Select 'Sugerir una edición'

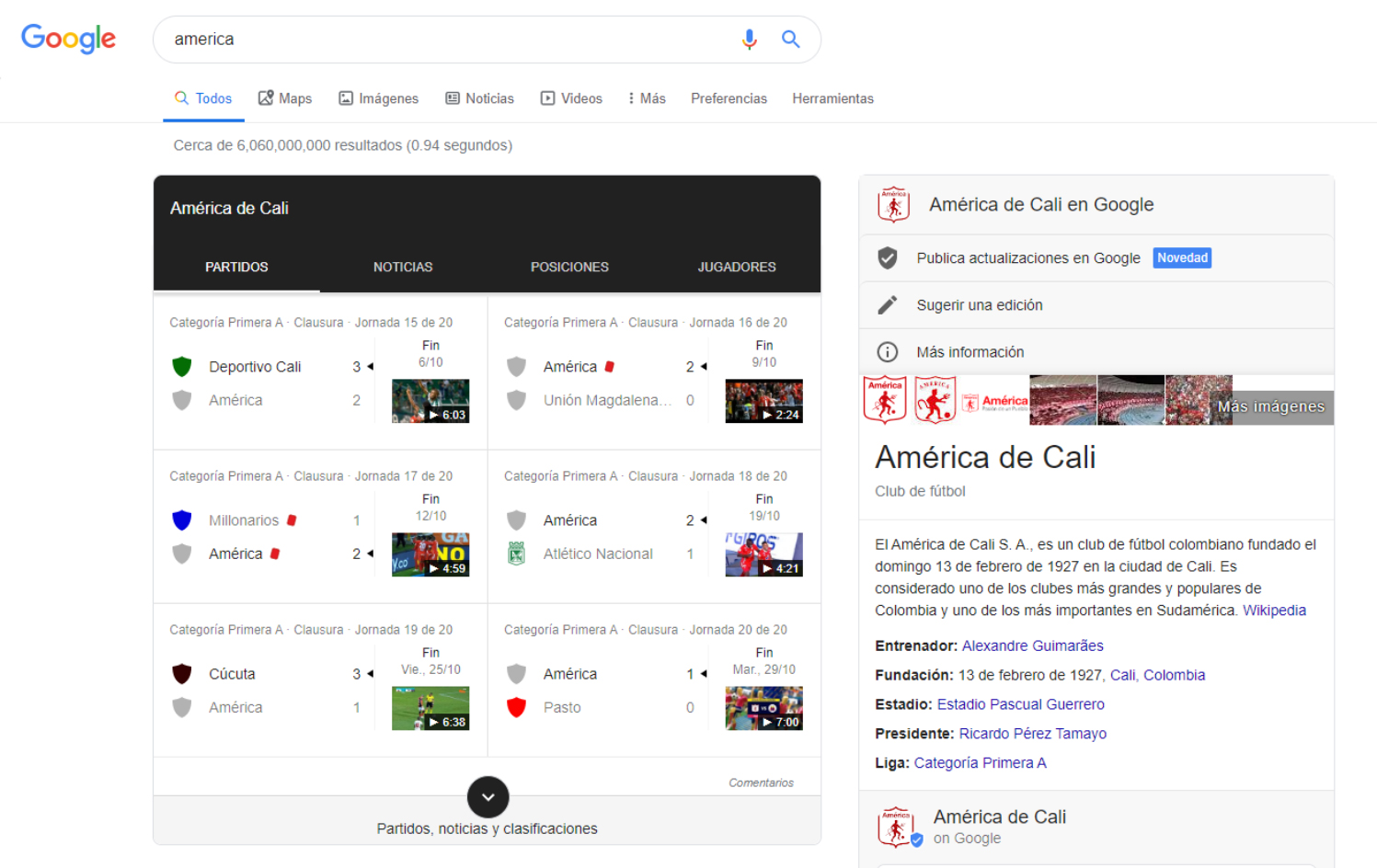tap(980, 305)
